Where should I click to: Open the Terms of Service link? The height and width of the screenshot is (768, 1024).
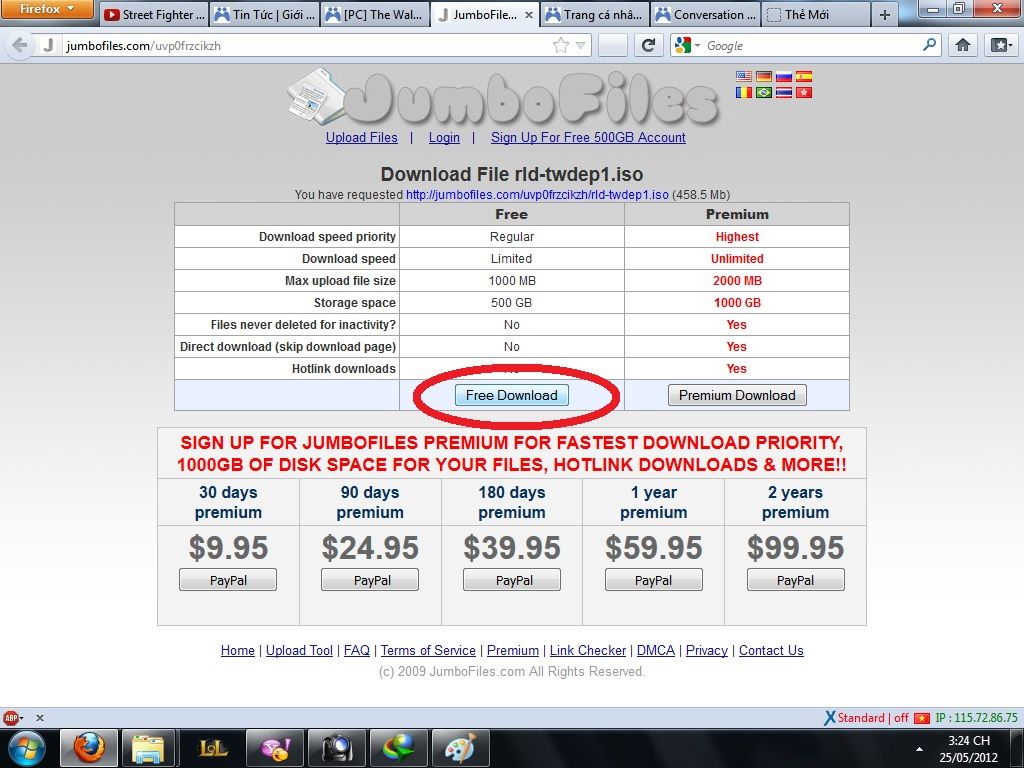(x=428, y=650)
